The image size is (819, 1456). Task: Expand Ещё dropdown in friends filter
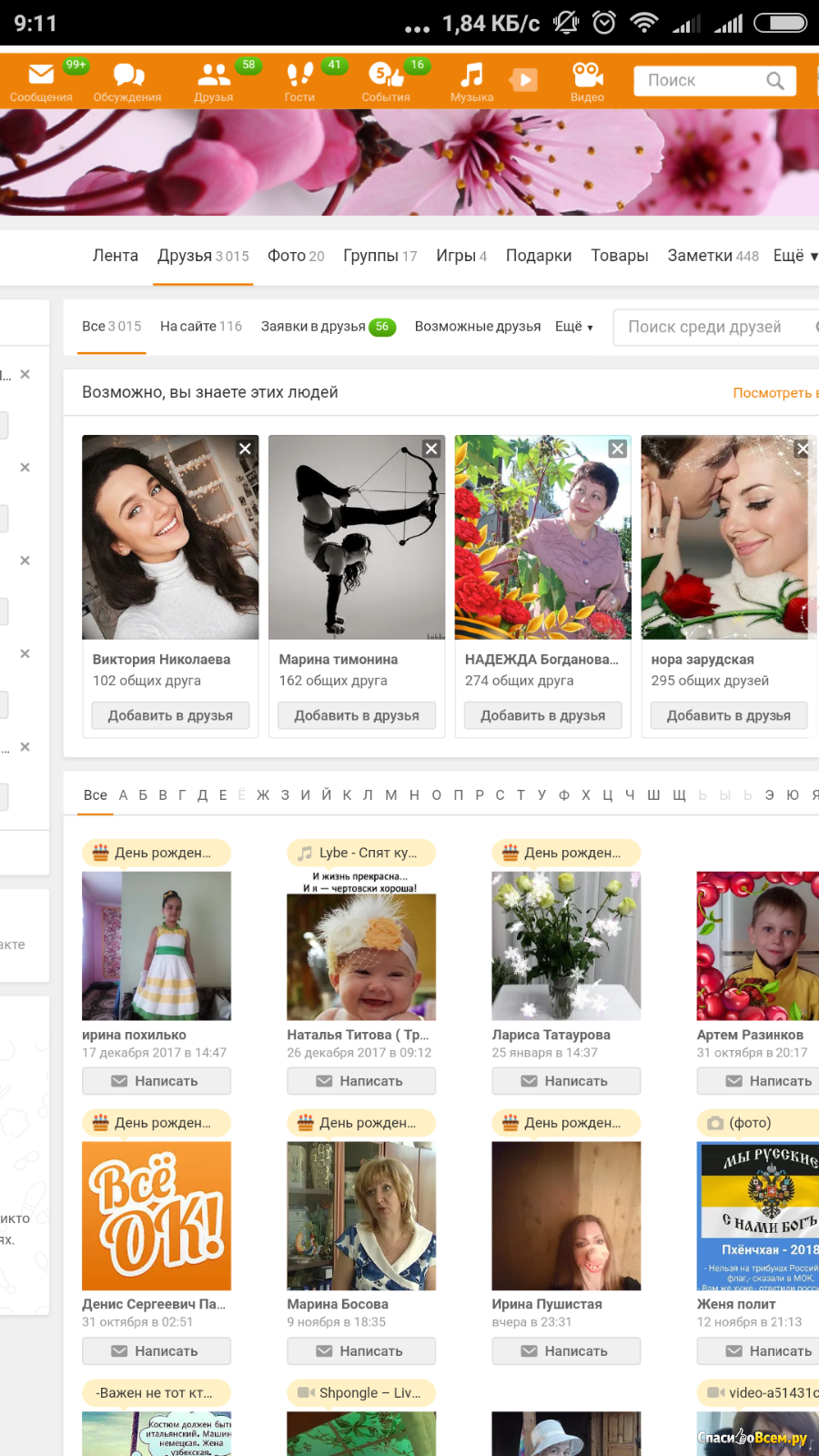pos(574,327)
